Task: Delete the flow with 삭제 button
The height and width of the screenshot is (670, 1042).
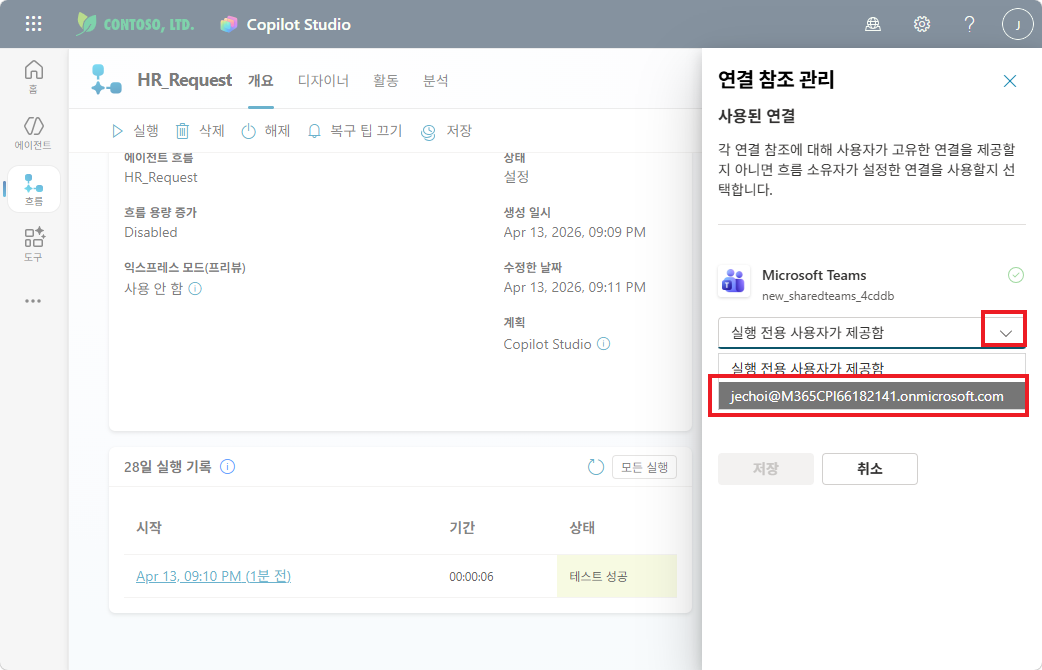Action: [200, 131]
